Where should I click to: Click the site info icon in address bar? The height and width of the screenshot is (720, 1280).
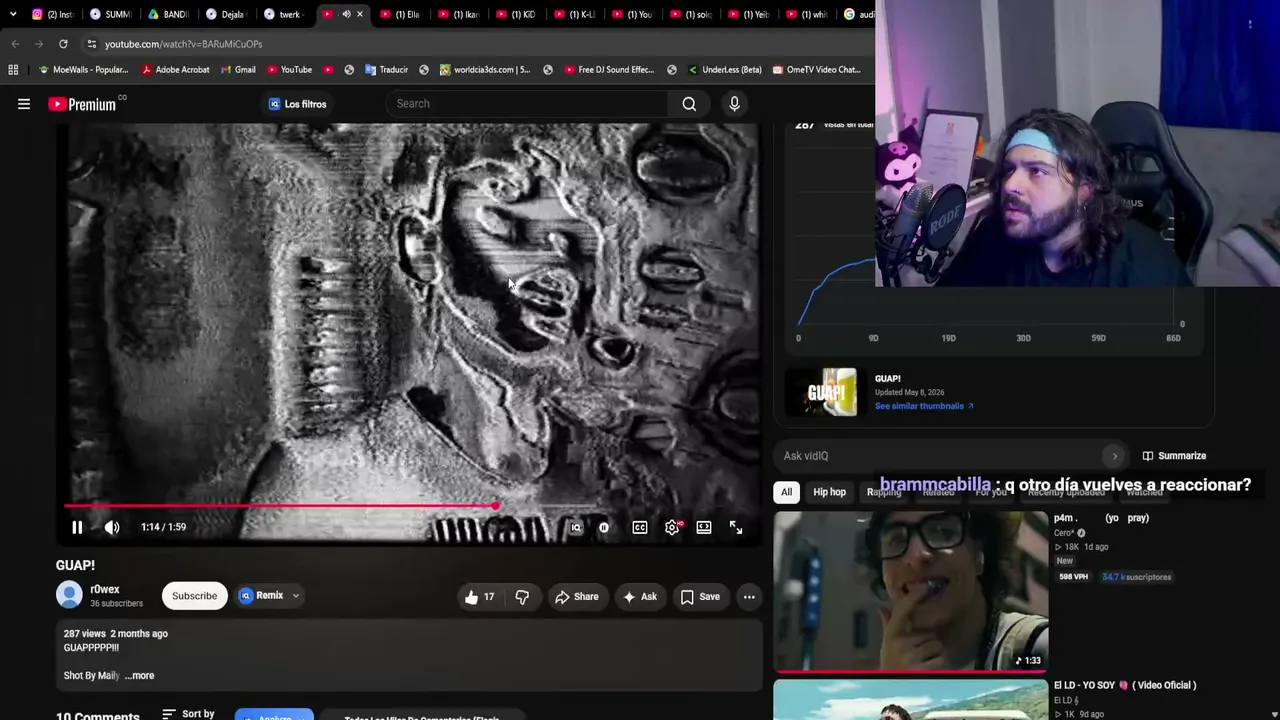(92, 44)
